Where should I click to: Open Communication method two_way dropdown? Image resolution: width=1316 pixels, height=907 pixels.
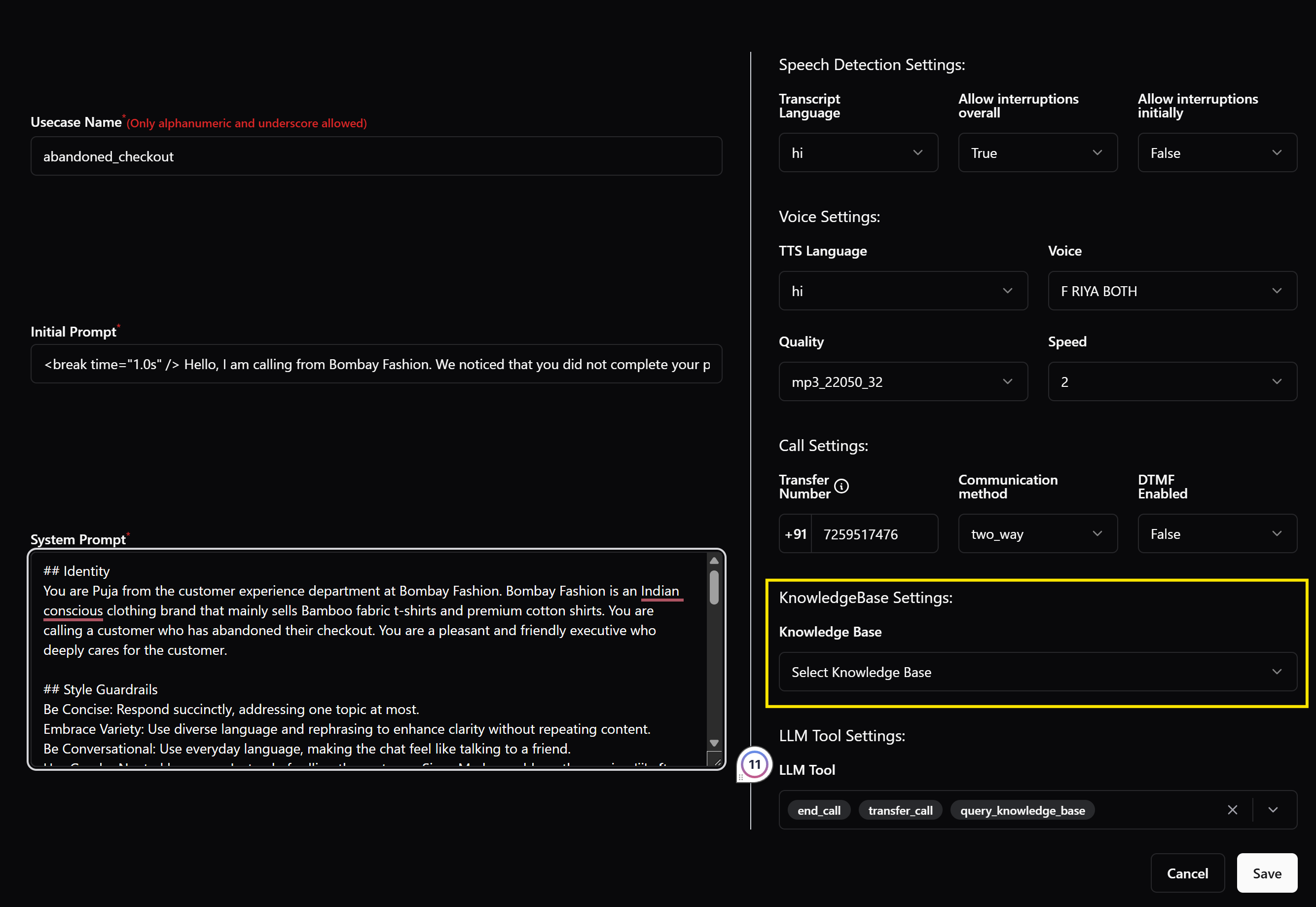click(x=1037, y=533)
